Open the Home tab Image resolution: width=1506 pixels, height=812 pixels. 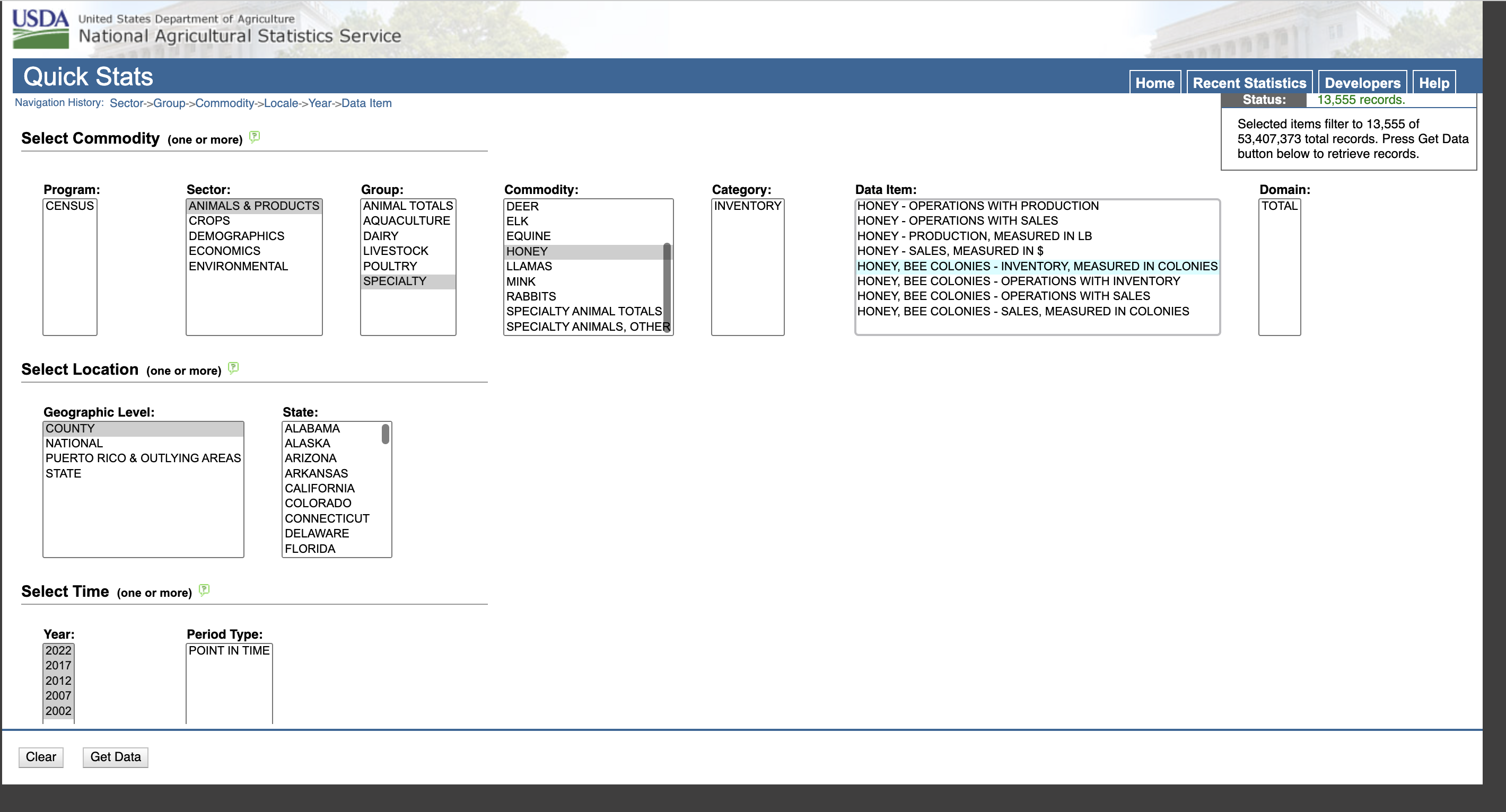[x=1154, y=83]
